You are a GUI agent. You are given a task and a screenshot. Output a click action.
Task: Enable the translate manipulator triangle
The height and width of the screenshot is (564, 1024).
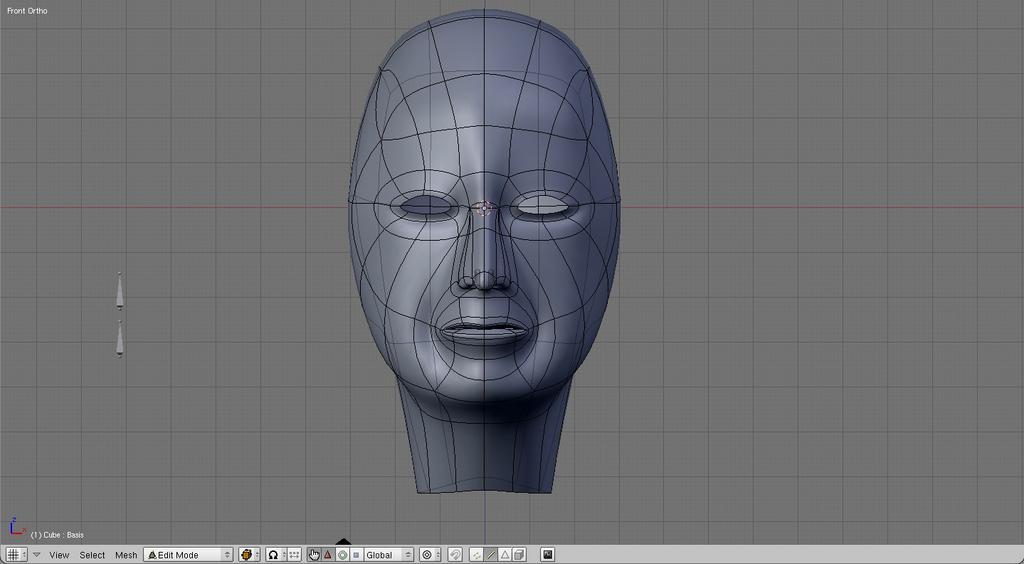[x=328, y=554]
